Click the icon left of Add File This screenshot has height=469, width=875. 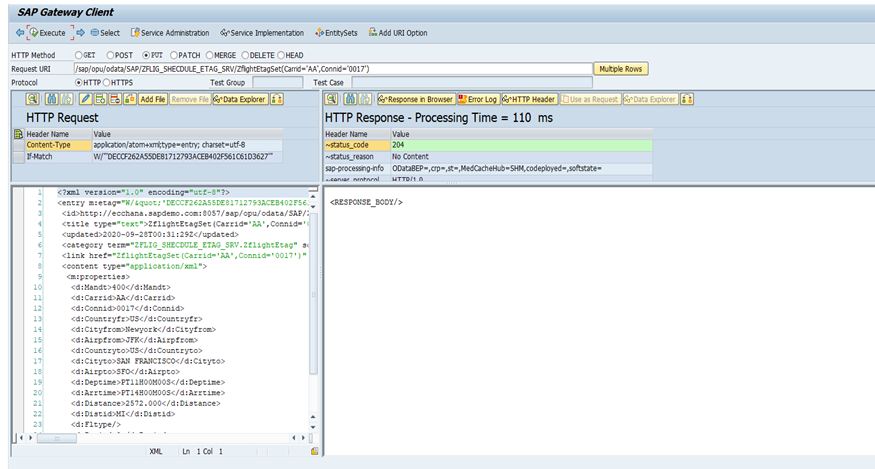click(129, 99)
